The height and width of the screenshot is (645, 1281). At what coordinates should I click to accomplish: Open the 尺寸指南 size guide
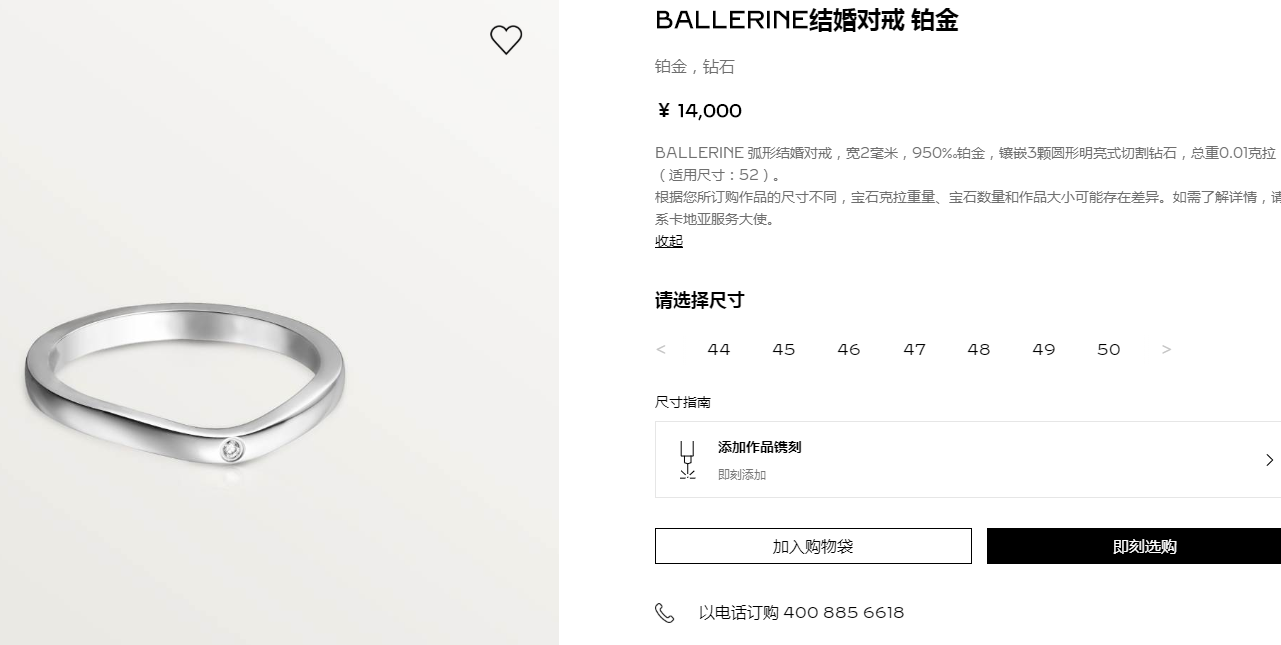click(x=683, y=402)
